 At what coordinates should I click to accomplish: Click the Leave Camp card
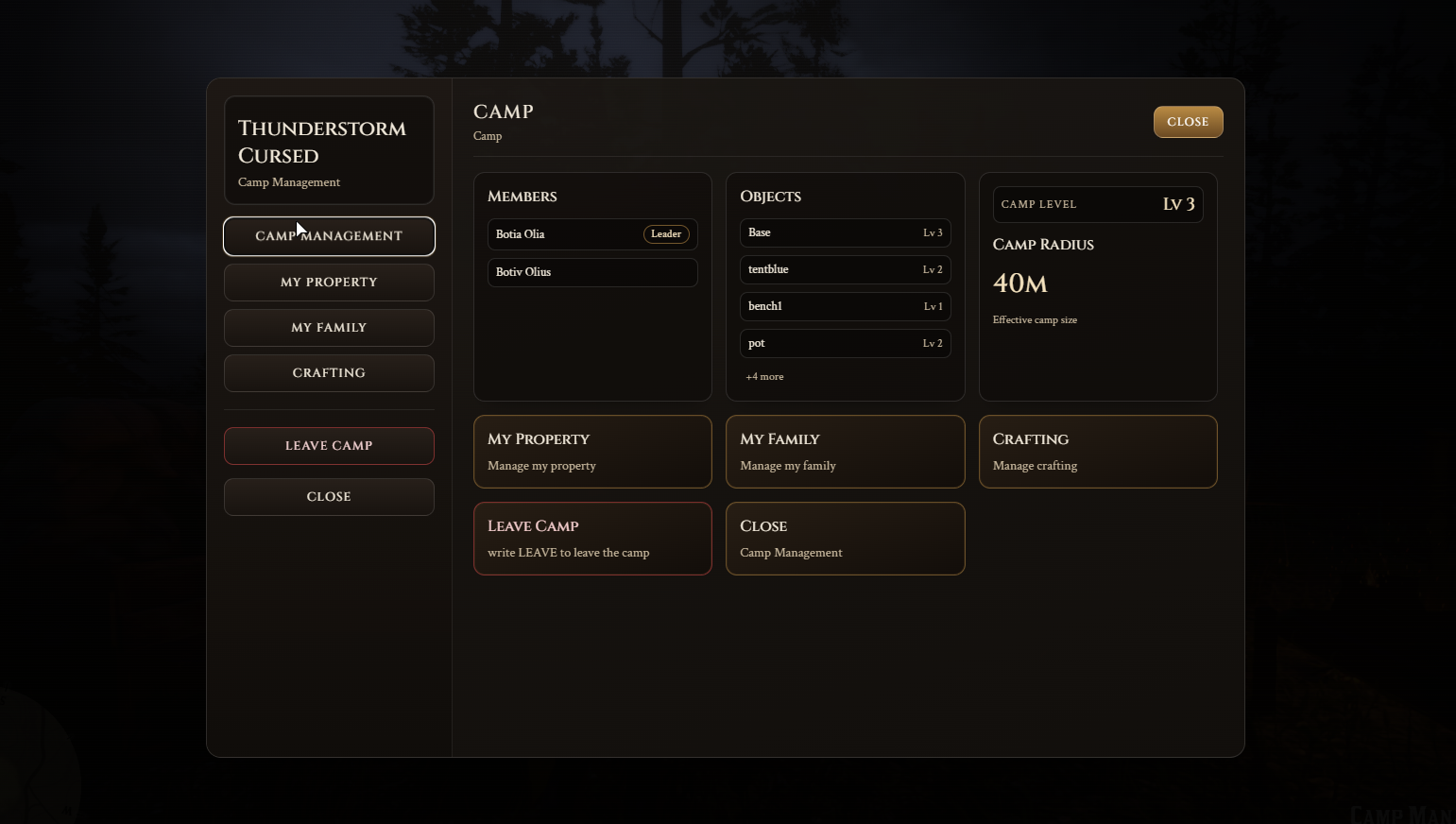click(x=592, y=539)
